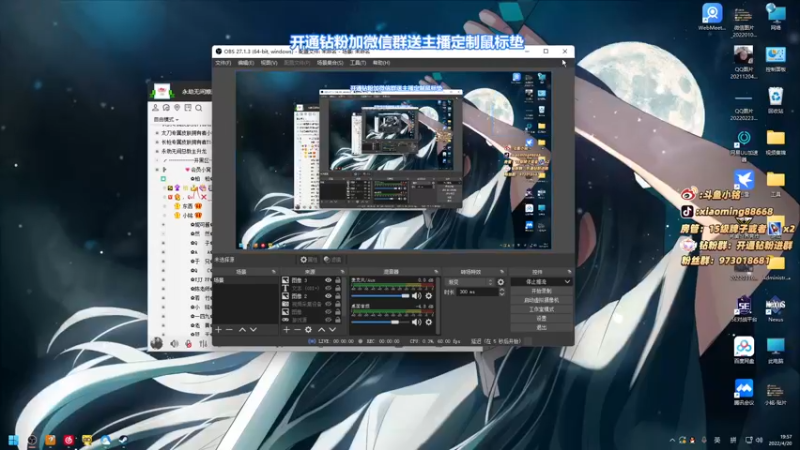Open 麦克风/Aux audio settings gear
This screenshot has height=450, width=800.
pos(429,296)
